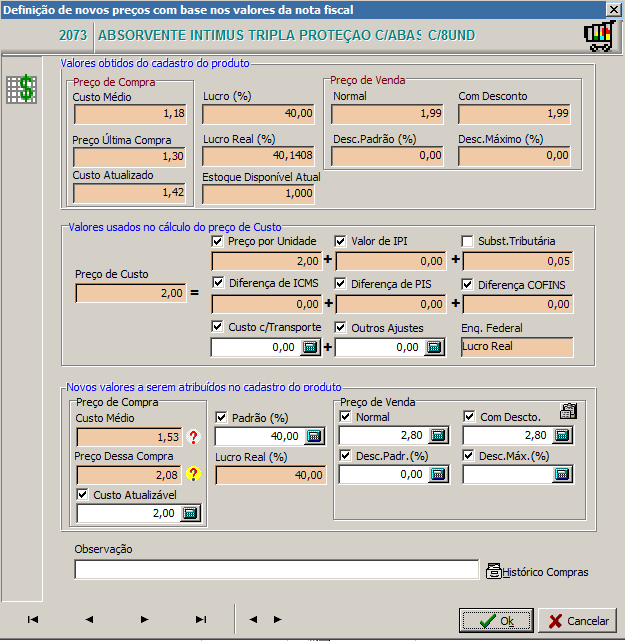Click the Enq. Federal field showing Lucro Real
This screenshot has width=625, height=641.
[517, 347]
